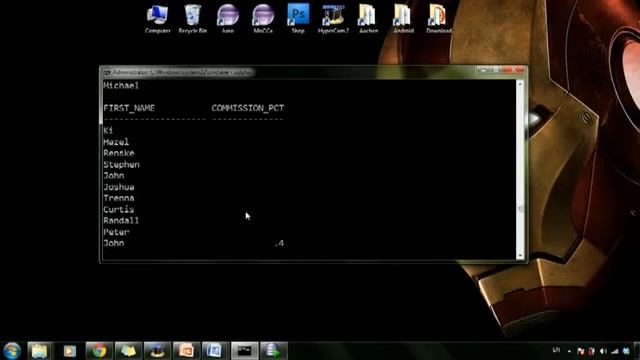Open the folder shortcut left of Android
The width and height of the screenshot is (640, 360).
368,19
